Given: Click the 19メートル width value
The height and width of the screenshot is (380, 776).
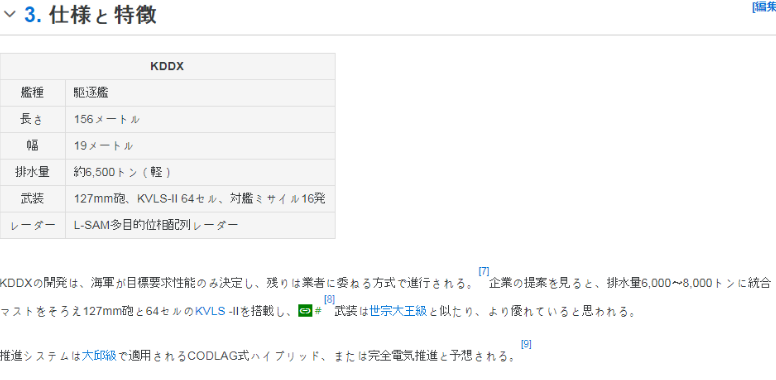Looking at the screenshot, I should click(103, 146).
